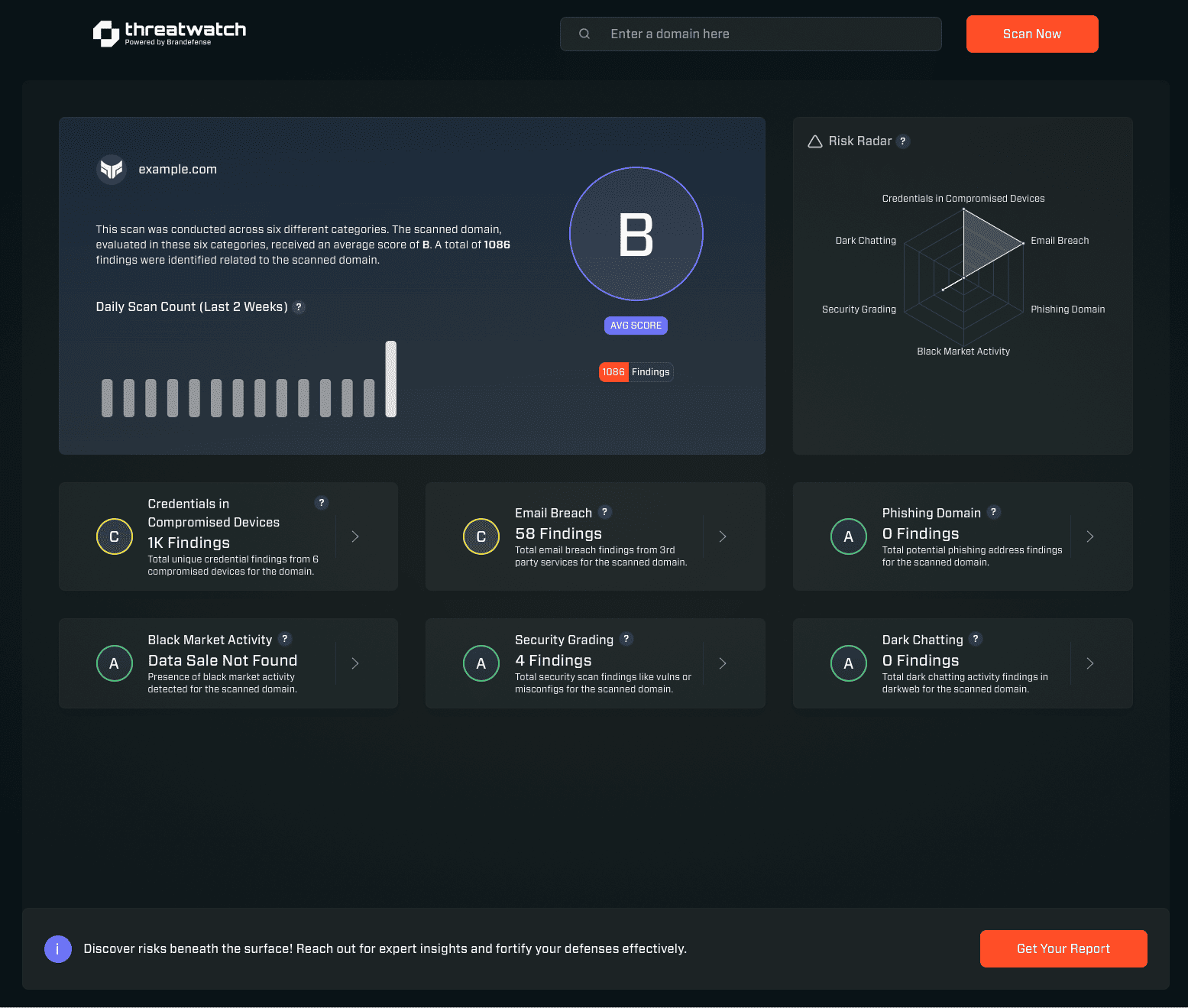Viewport: 1188px width, 1008px height.
Task: Click the info icon next to the report message
Action: [x=57, y=948]
